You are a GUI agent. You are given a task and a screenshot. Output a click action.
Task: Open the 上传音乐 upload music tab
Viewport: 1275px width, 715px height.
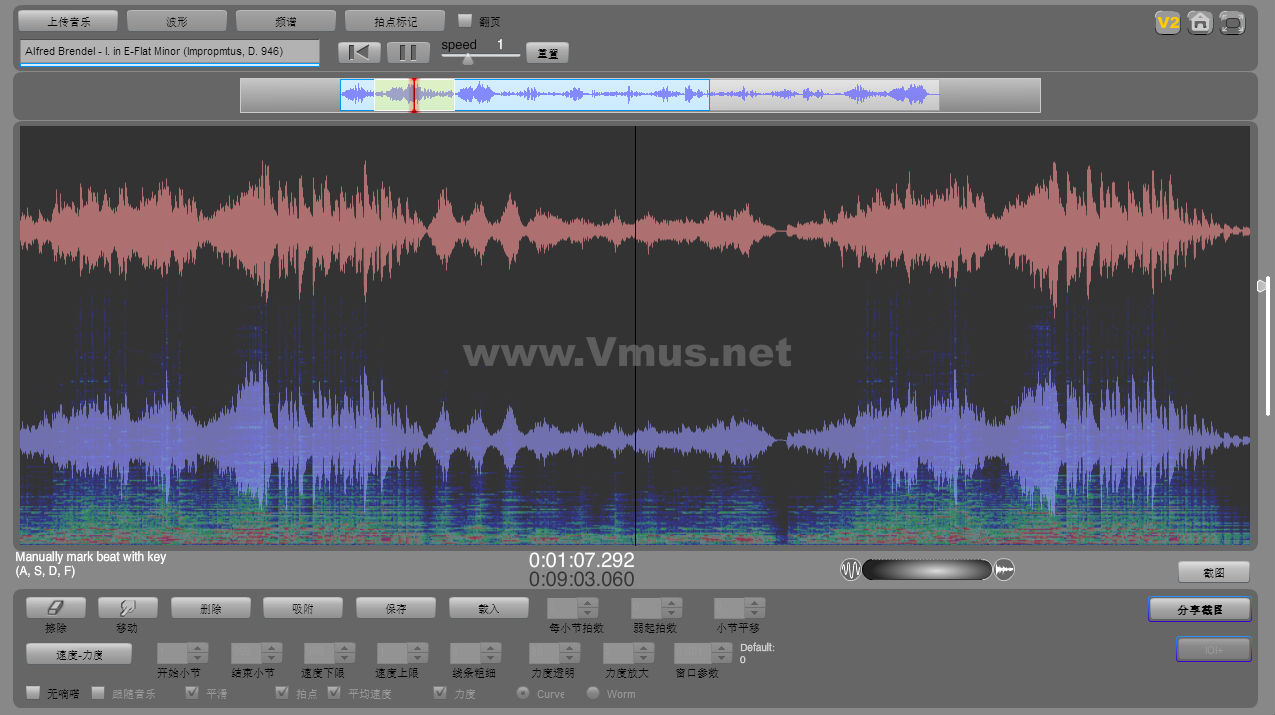(69, 21)
